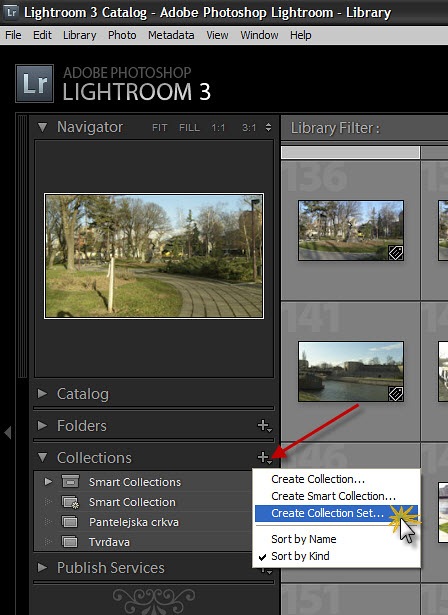The height and width of the screenshot is (615, 448).
Task: Expand the Folders panel
Action: coord(42,426)
